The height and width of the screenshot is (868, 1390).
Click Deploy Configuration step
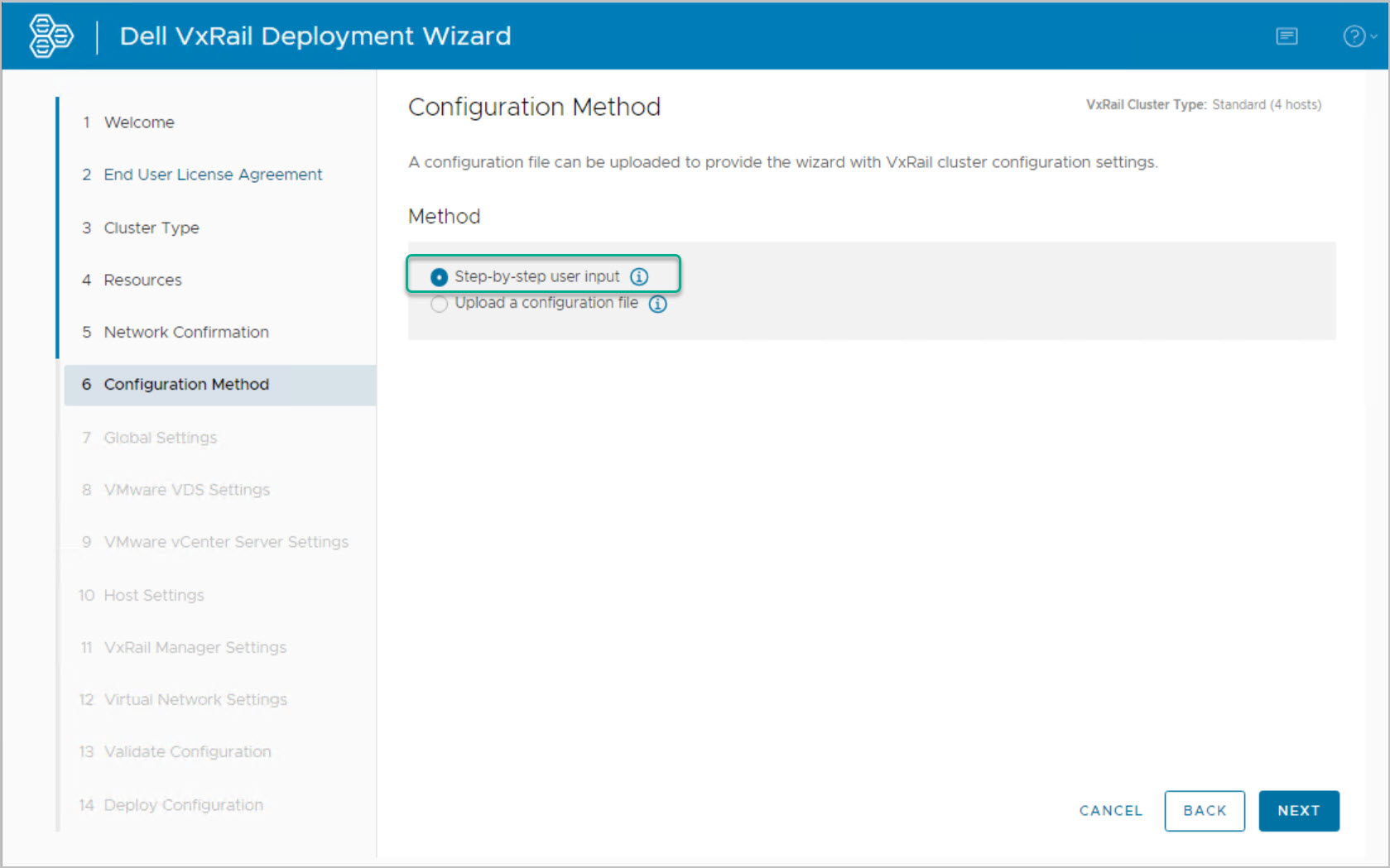click(x=183, y=805)
